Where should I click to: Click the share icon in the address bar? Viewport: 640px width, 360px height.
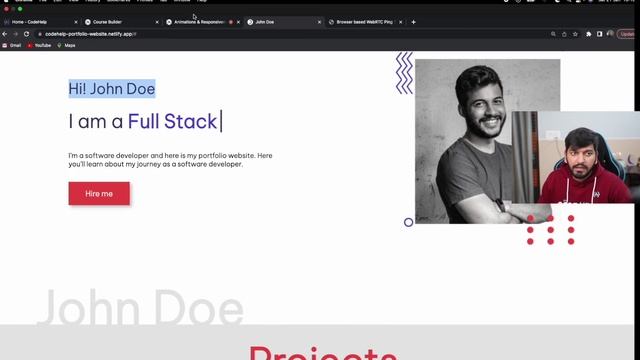click(564, 34)
